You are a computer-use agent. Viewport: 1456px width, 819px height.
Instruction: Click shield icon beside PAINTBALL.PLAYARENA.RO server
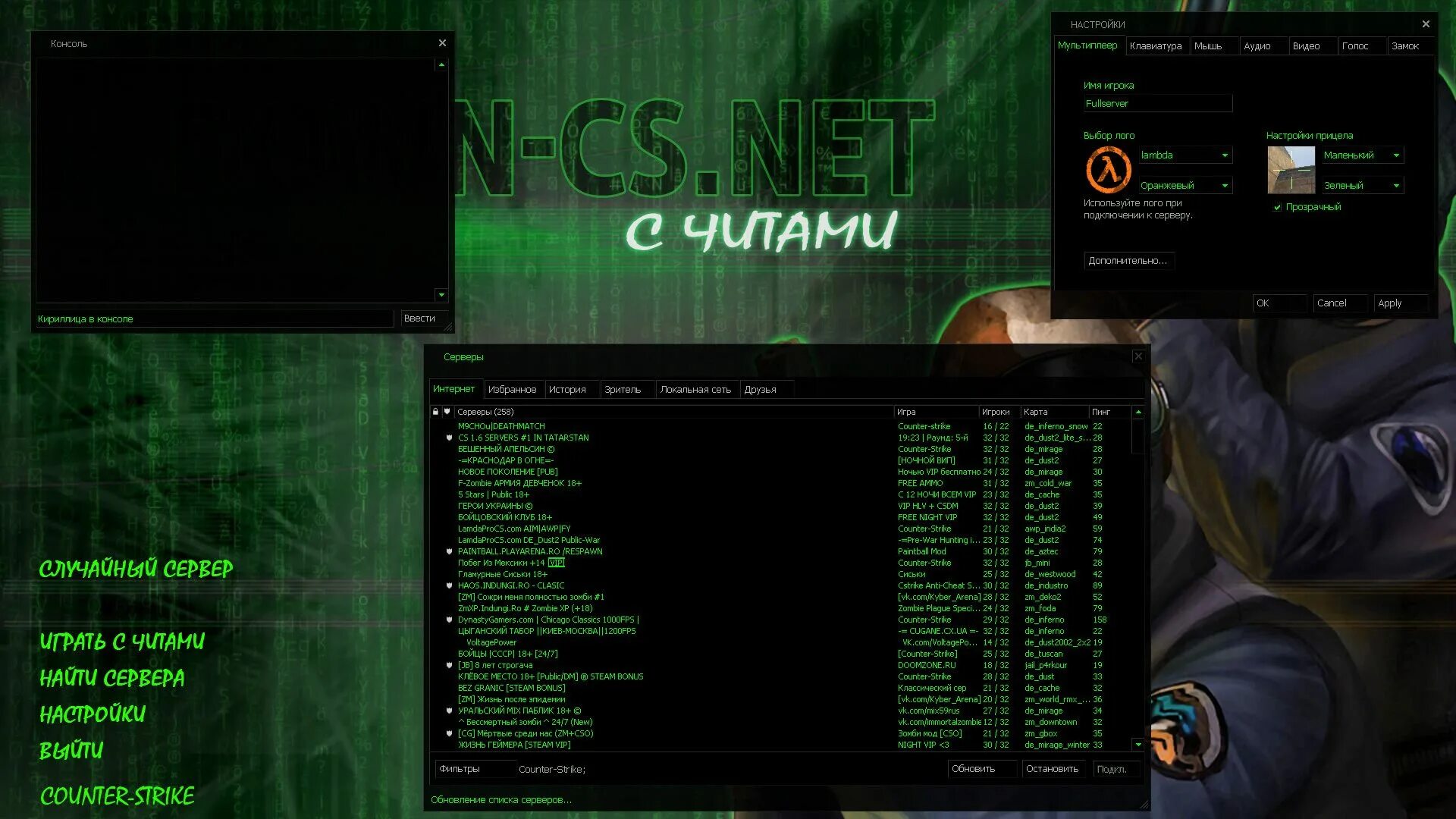click(x=449, y=551)
